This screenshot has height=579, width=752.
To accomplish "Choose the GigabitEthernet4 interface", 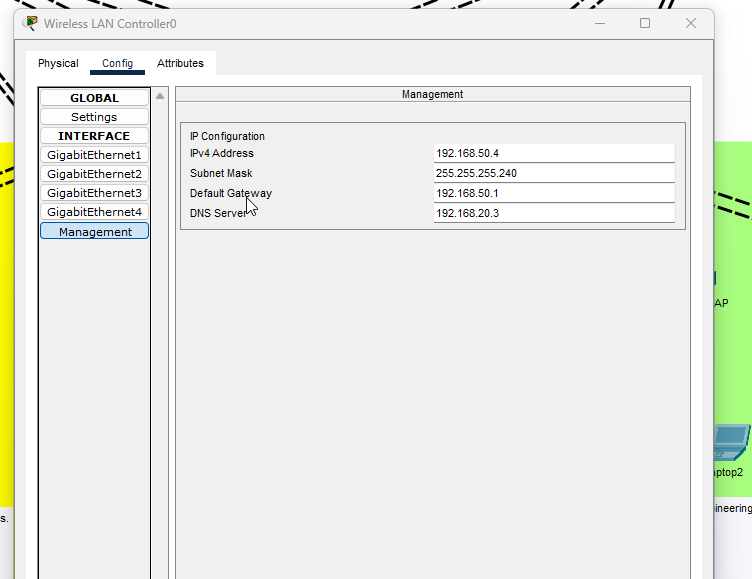I will (94, 212).
